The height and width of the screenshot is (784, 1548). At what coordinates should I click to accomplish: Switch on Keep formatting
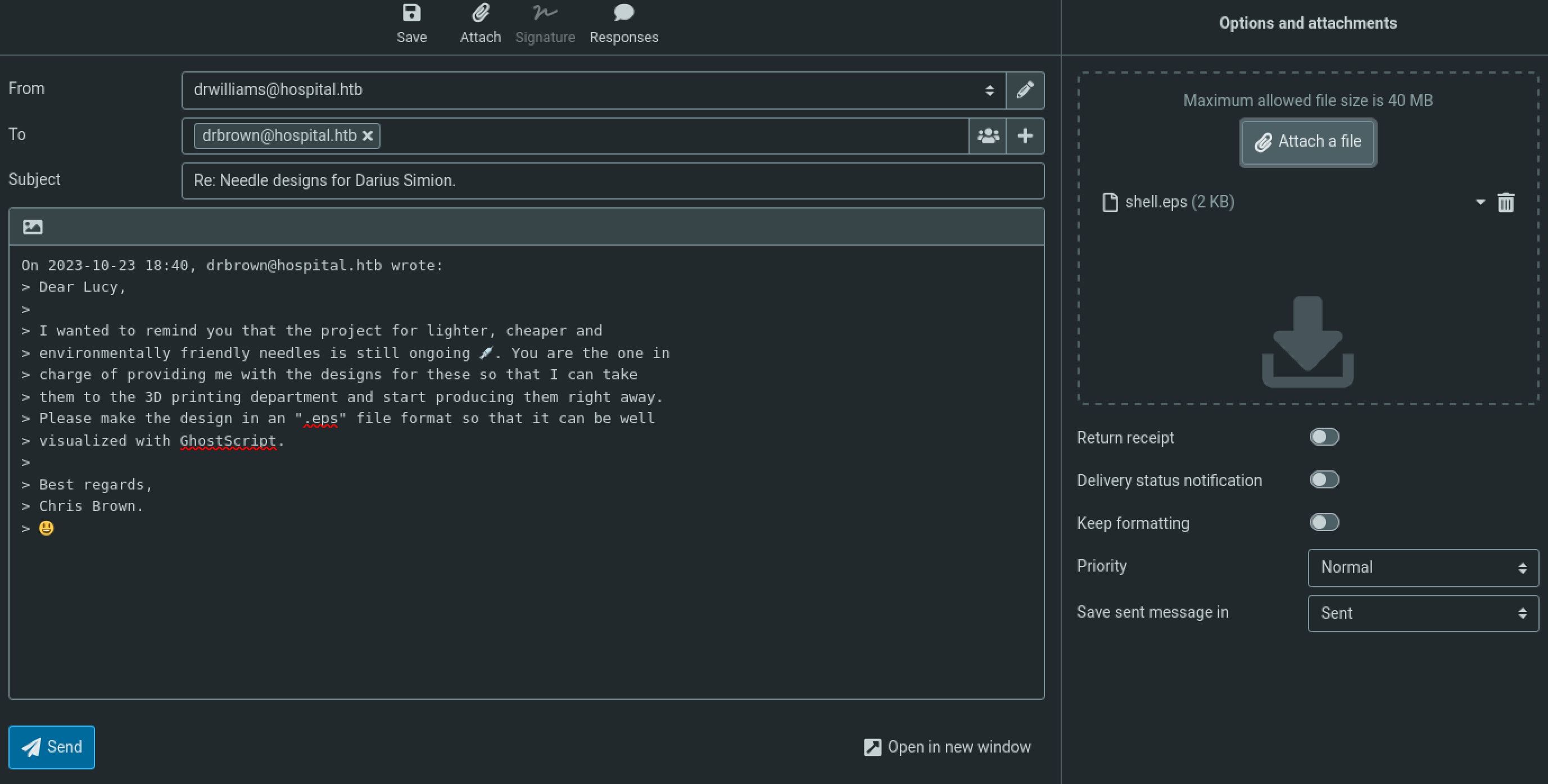click(1324, 523)
